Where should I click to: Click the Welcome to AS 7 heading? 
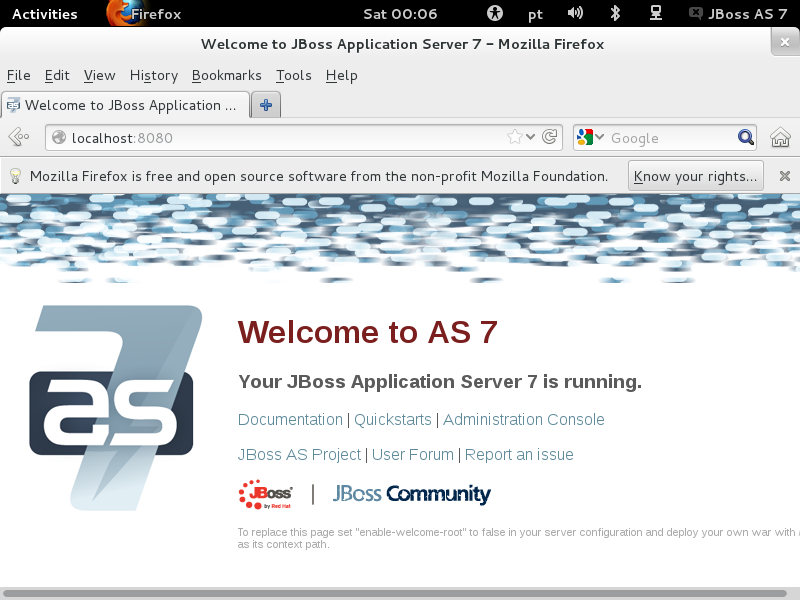click(367, 332)
